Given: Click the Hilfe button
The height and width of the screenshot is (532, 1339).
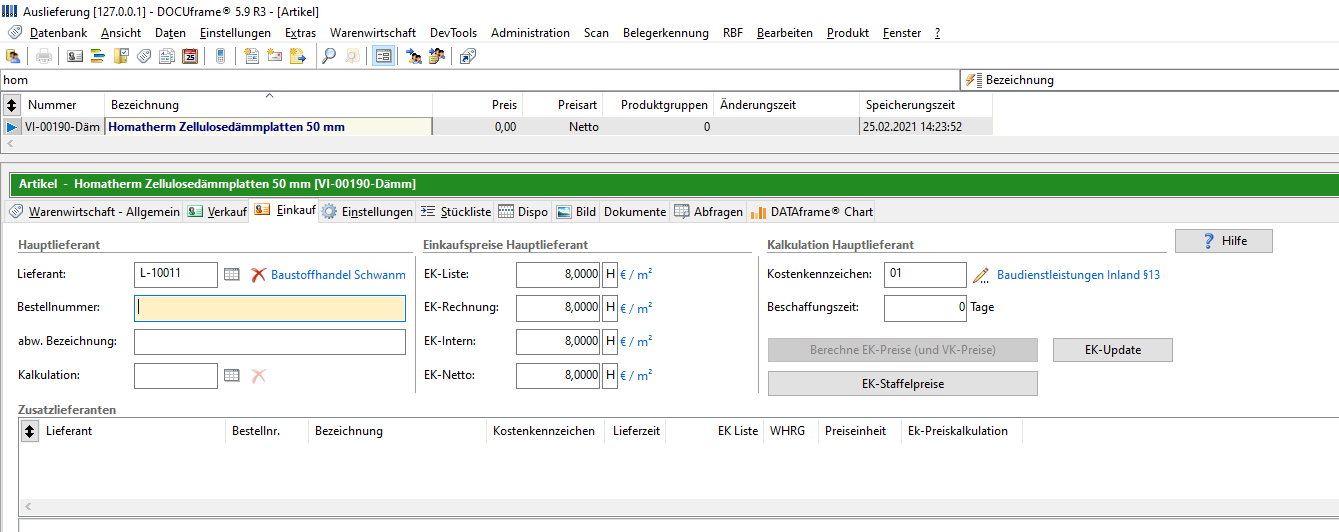Looking at the screenshot, I should pyautogui.click(x=1224, y=241).
